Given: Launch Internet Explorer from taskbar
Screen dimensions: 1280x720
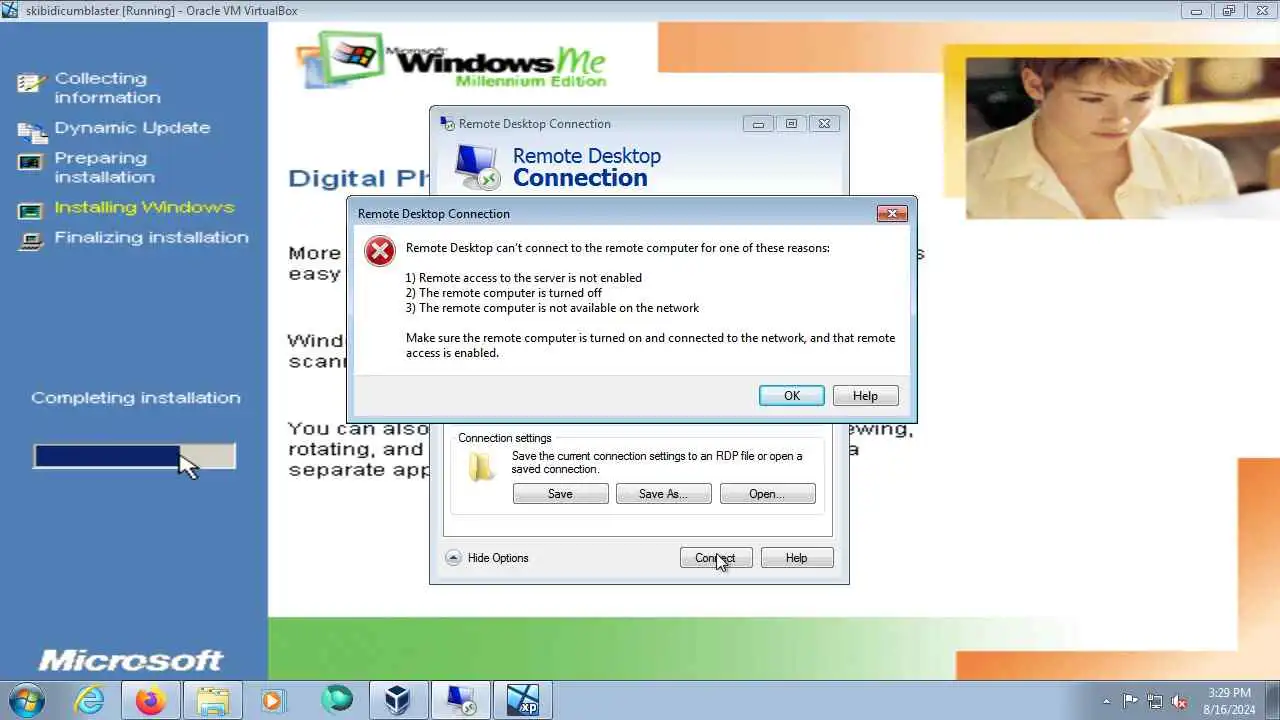Looking at the screenshot, I should pos(90,700).
